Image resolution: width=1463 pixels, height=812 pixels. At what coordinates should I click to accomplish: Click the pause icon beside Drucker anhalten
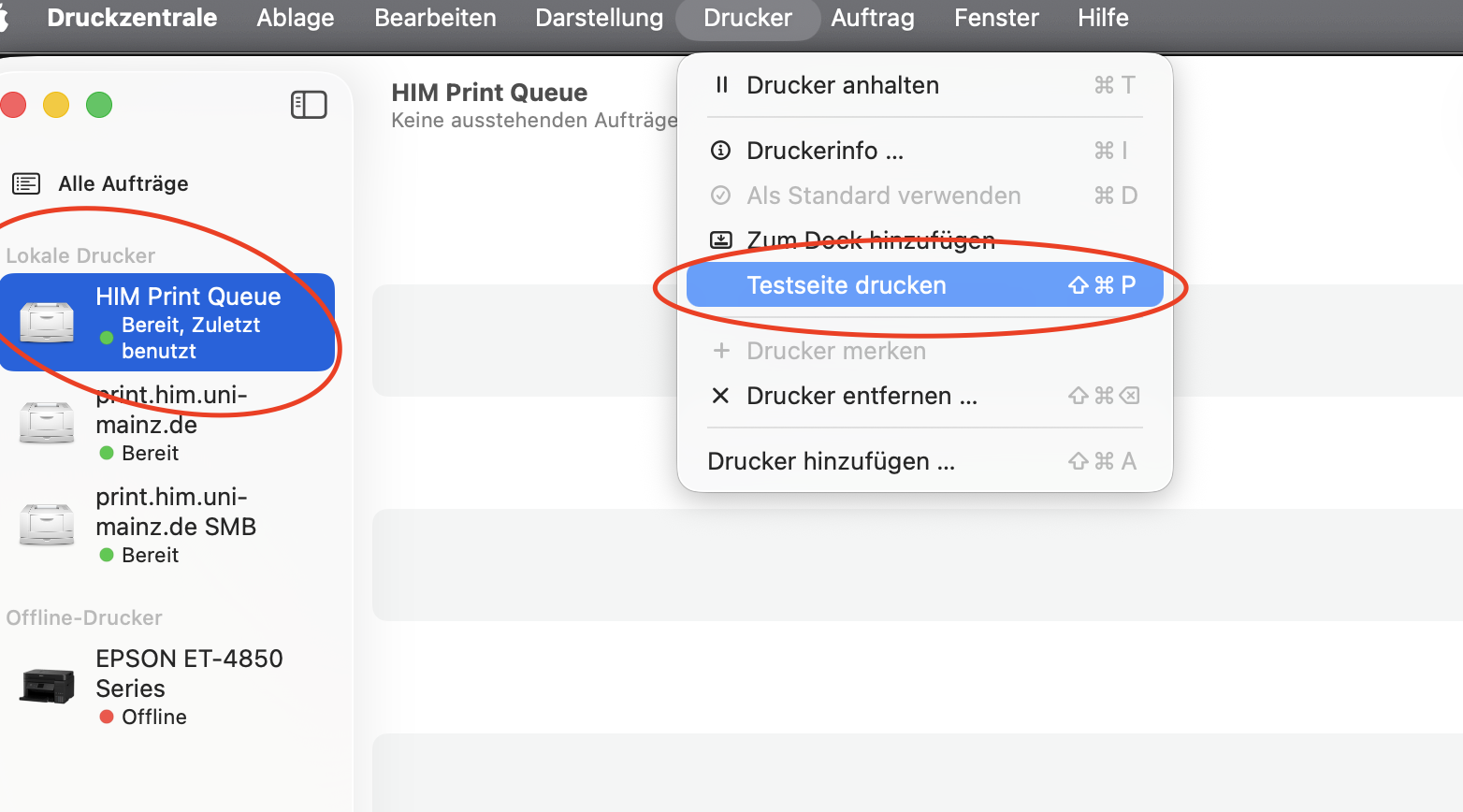721,85
